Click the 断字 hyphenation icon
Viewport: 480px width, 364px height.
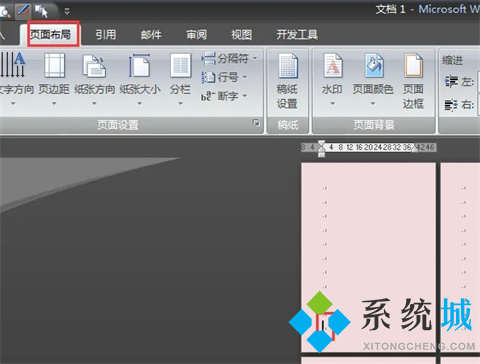pyautogui.click(x=208, y=96)
